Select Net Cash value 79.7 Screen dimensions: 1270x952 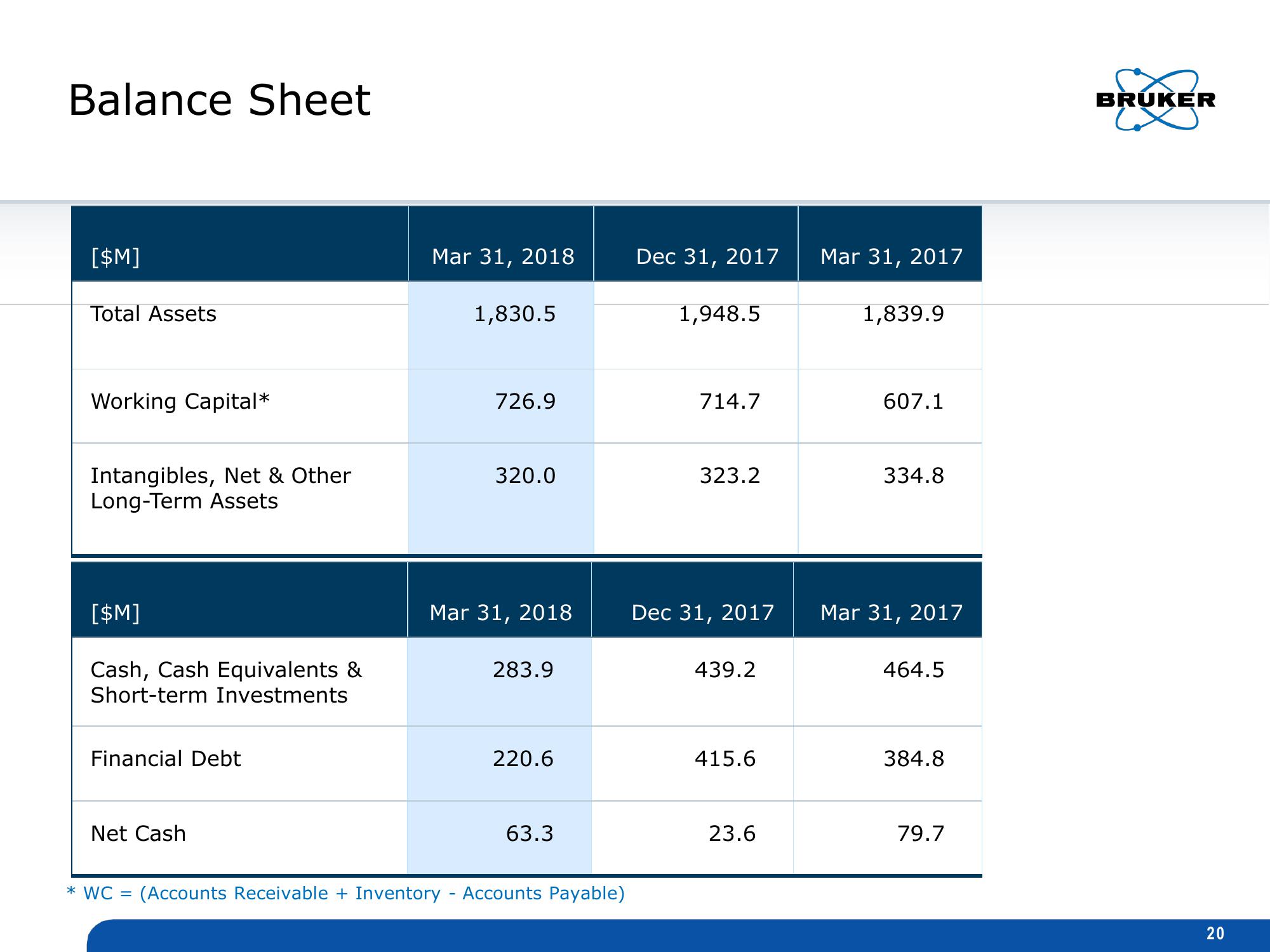point(921,834)
